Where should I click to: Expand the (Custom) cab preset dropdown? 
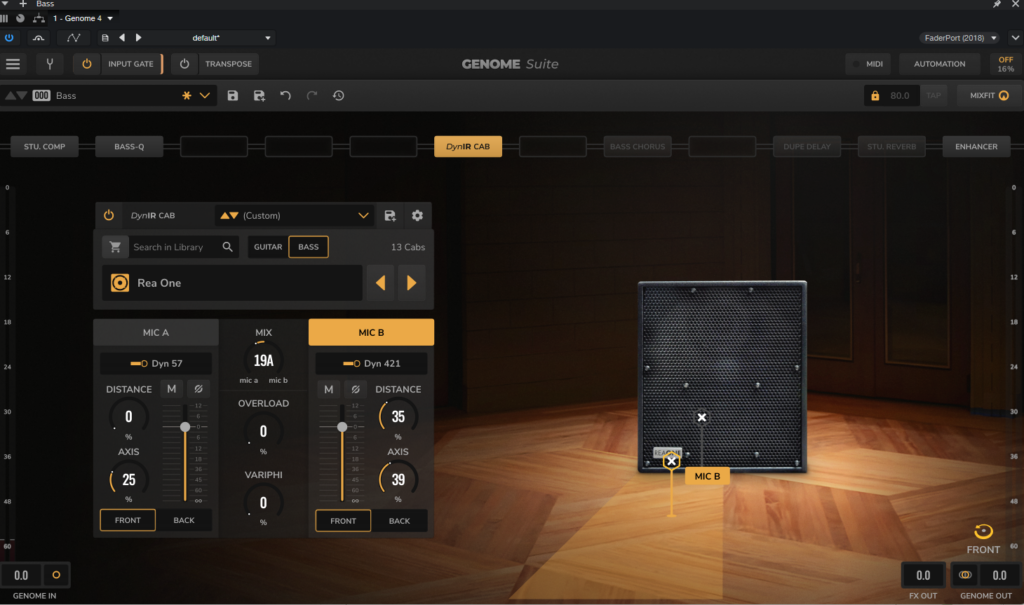(x=363, y=216)
